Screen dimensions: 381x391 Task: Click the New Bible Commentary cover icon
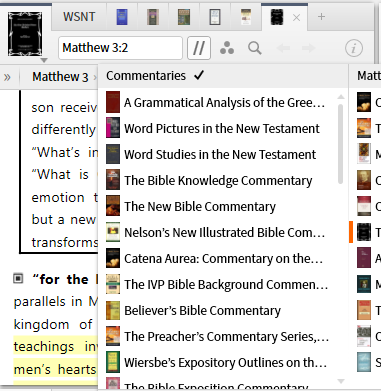point(113,206)
